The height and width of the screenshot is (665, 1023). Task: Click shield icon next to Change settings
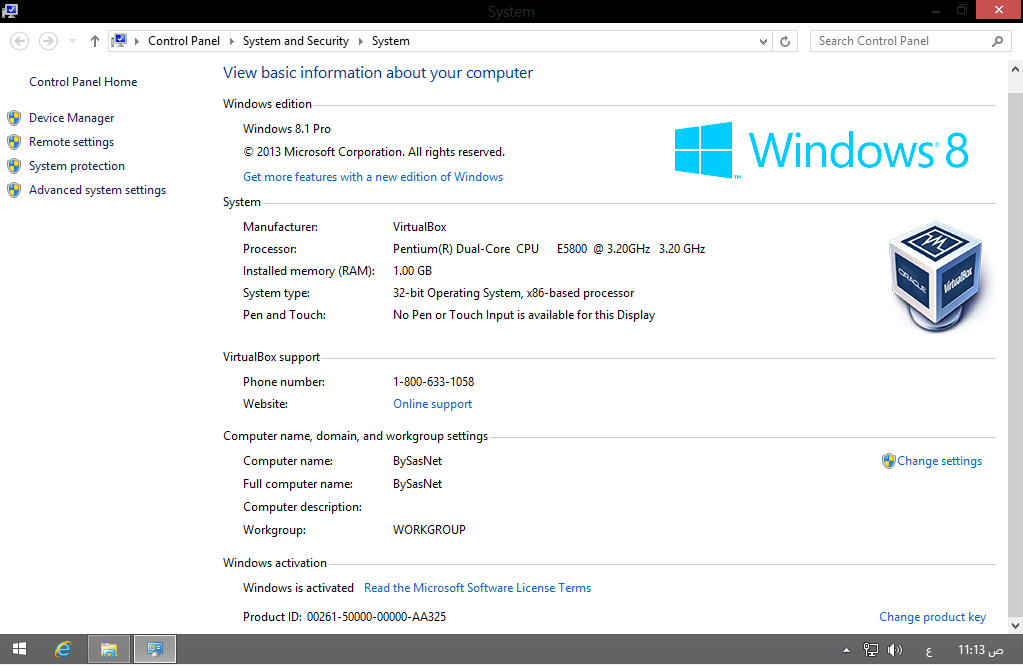coord(888,461)
